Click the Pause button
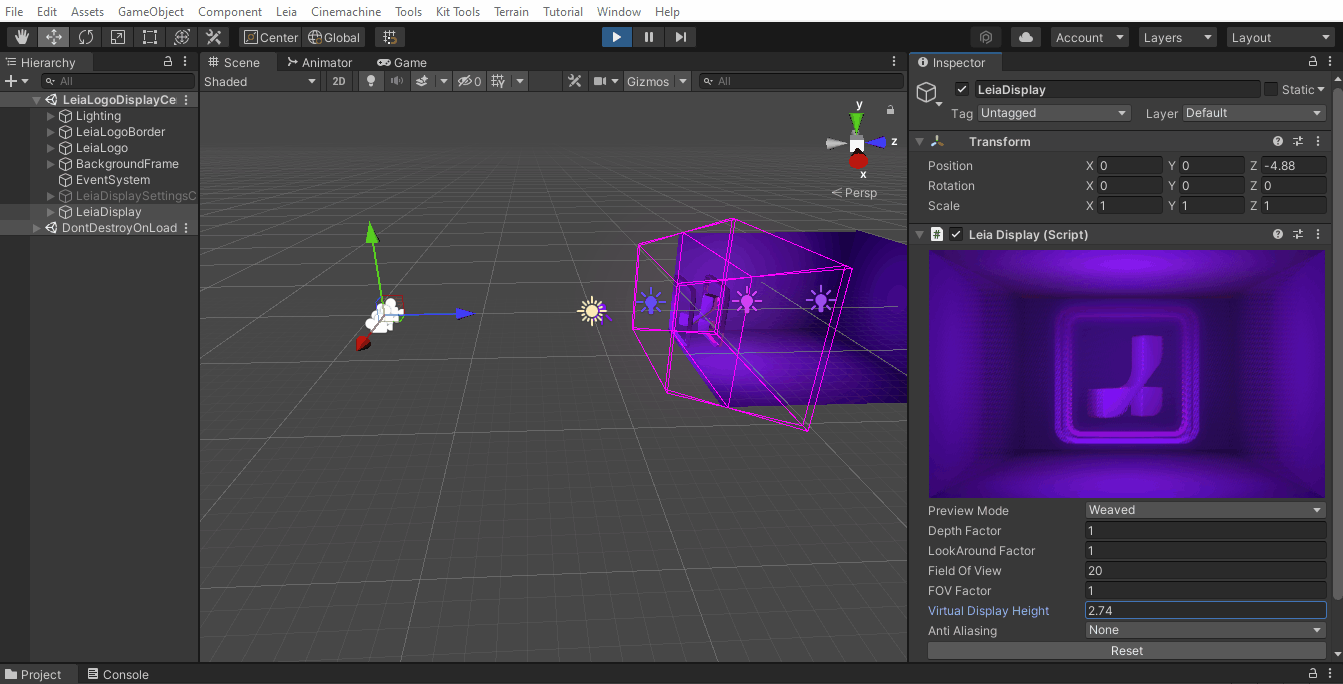Screen dimensions: 1343x684 649,37
